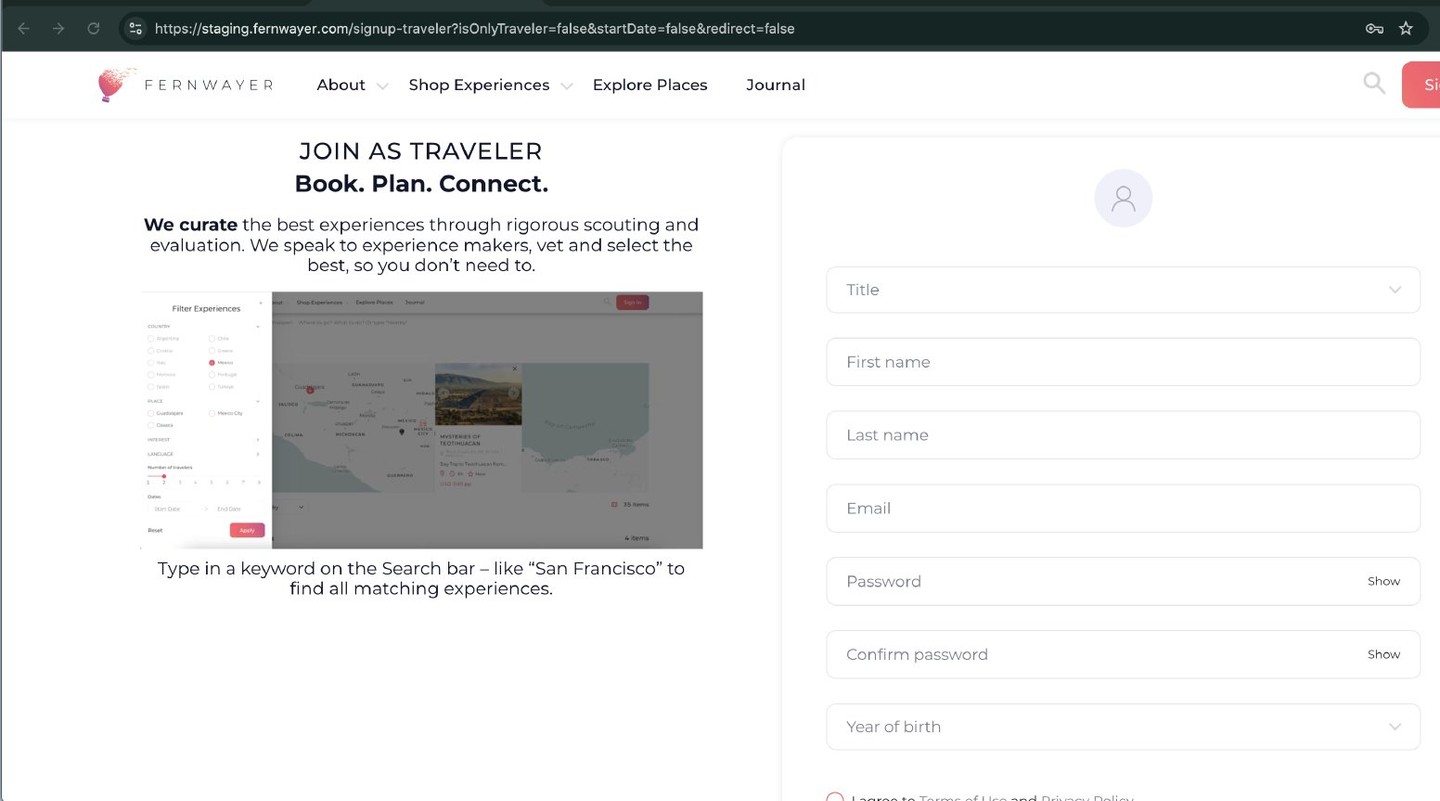Focus the Email input field

click(x=1123, y=508)
